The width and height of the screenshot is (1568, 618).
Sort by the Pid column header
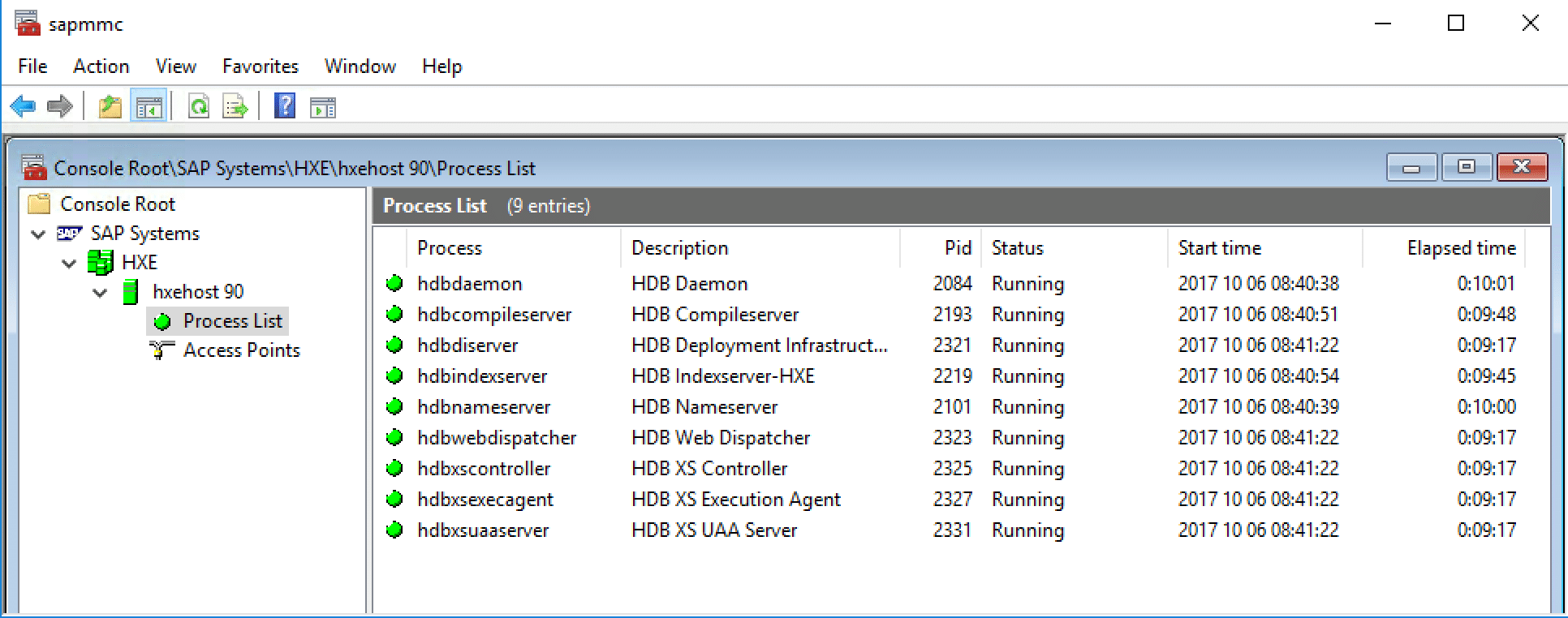958,248
